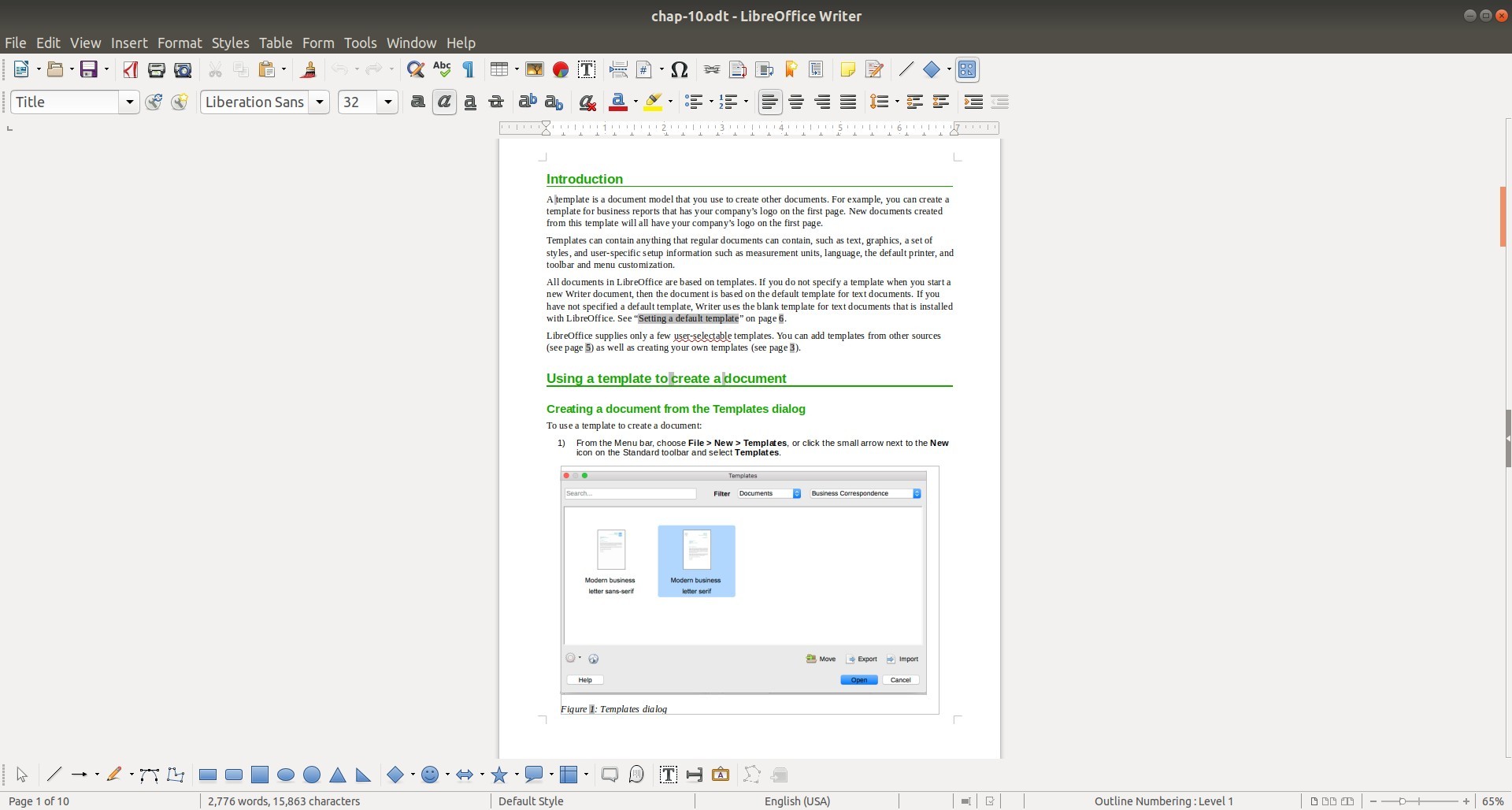Click the Print icon
Viewport: 1512px width, 810px height.
[x=156, y=69]
